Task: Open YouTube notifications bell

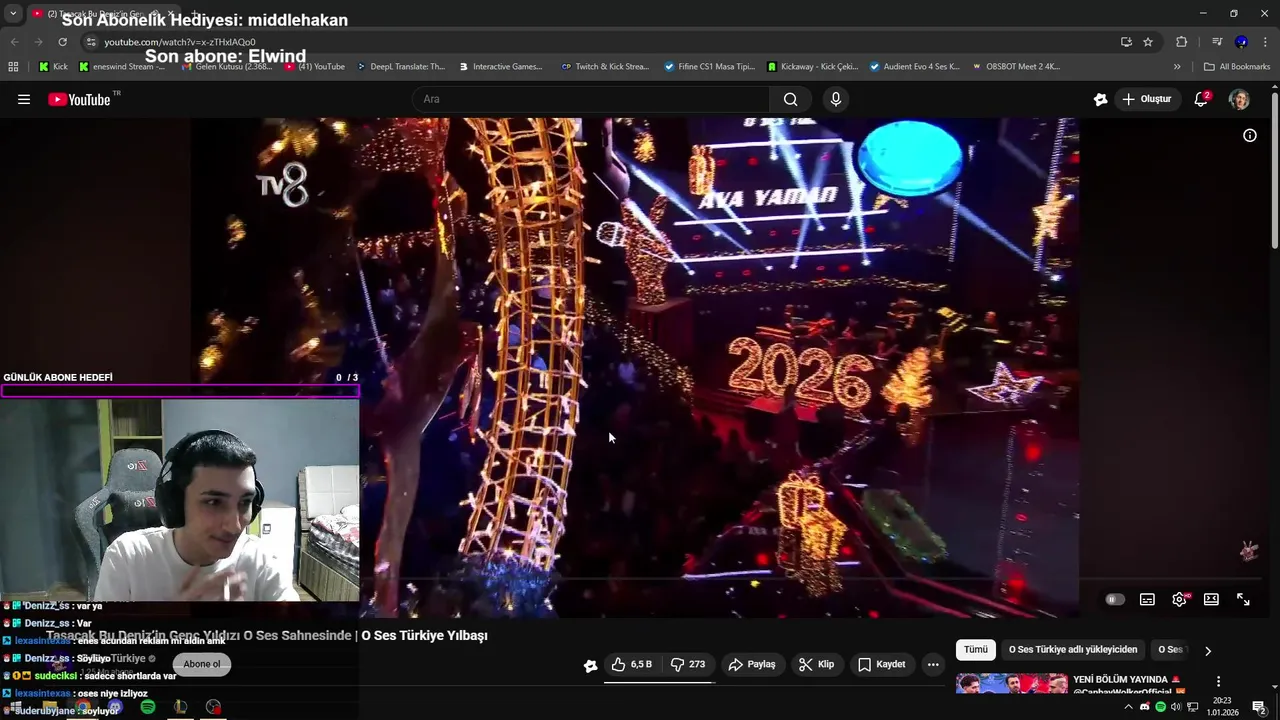Action: tap(1201, 99)
